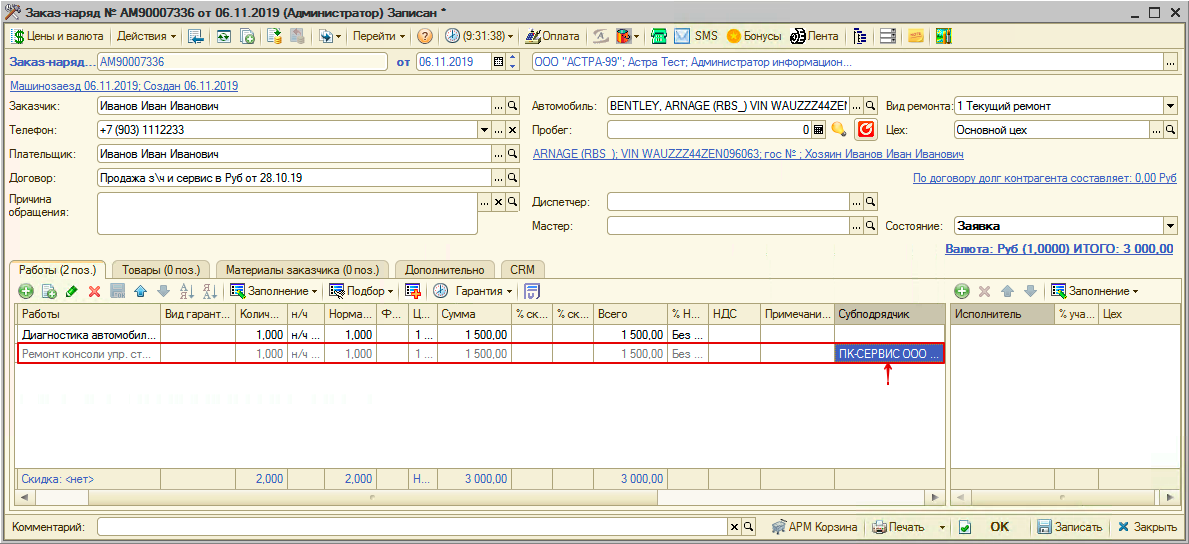Click the magnifier icon beside Заказчик field
This screenshot has height=544, width=1189.
tap(513, 106)
